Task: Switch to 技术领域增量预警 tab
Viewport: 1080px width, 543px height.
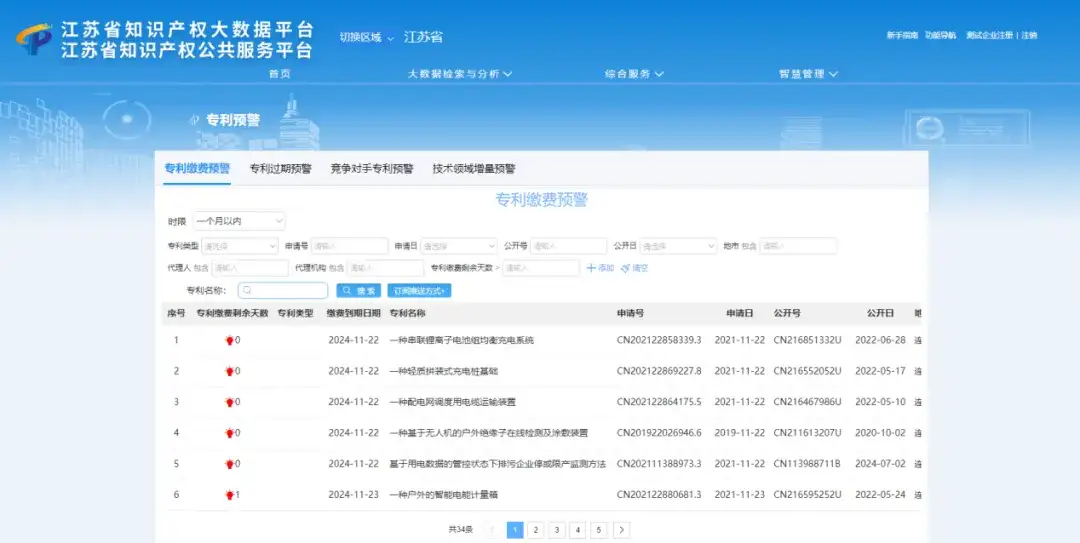Action: point(474,169)
